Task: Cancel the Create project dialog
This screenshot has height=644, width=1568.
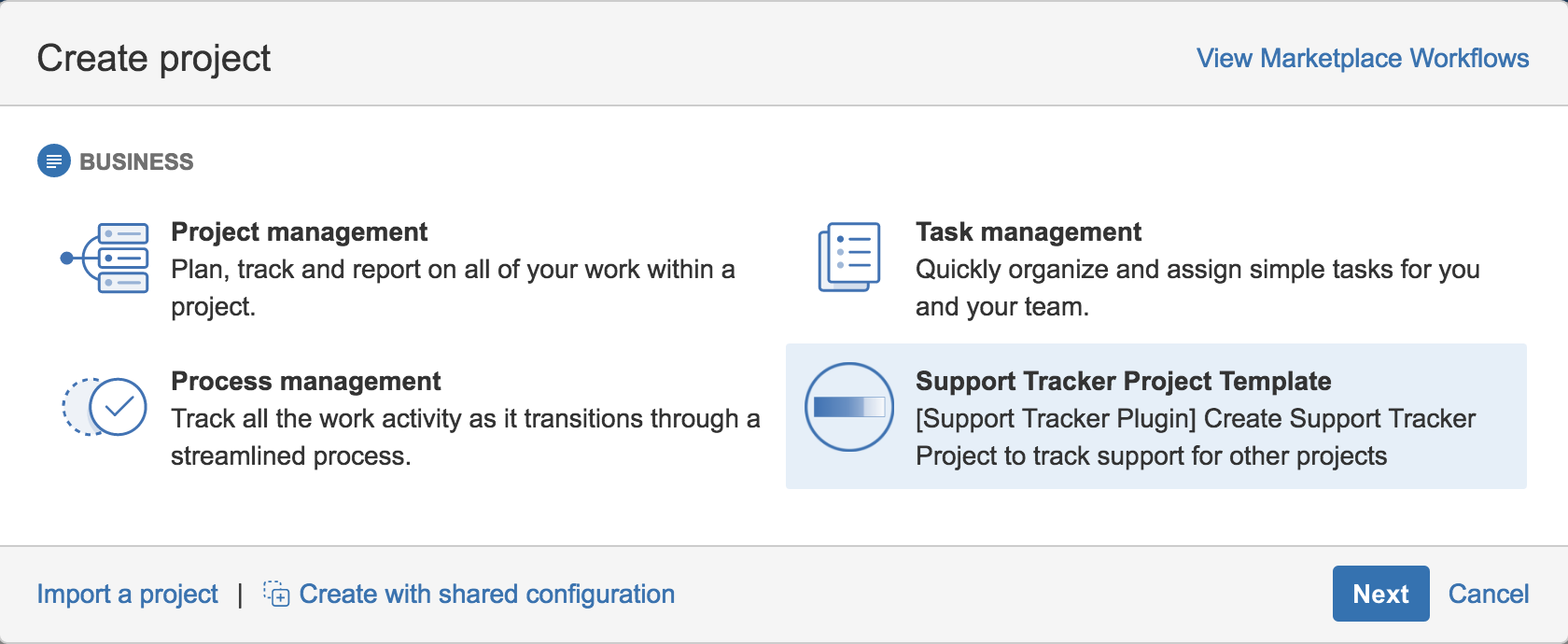Action: coord(1488,594)
